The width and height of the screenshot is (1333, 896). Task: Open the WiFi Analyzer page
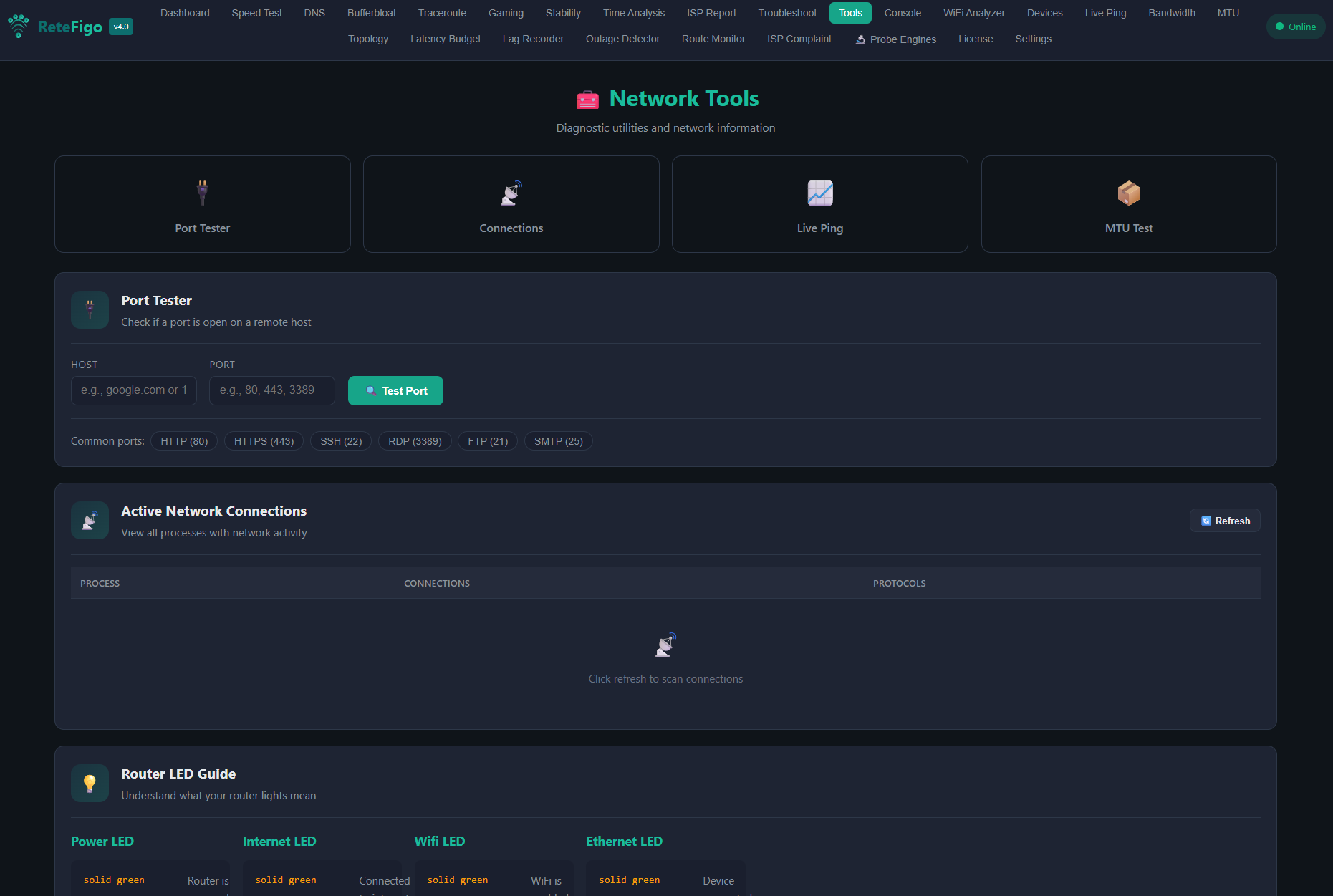[x=973, y=13]
